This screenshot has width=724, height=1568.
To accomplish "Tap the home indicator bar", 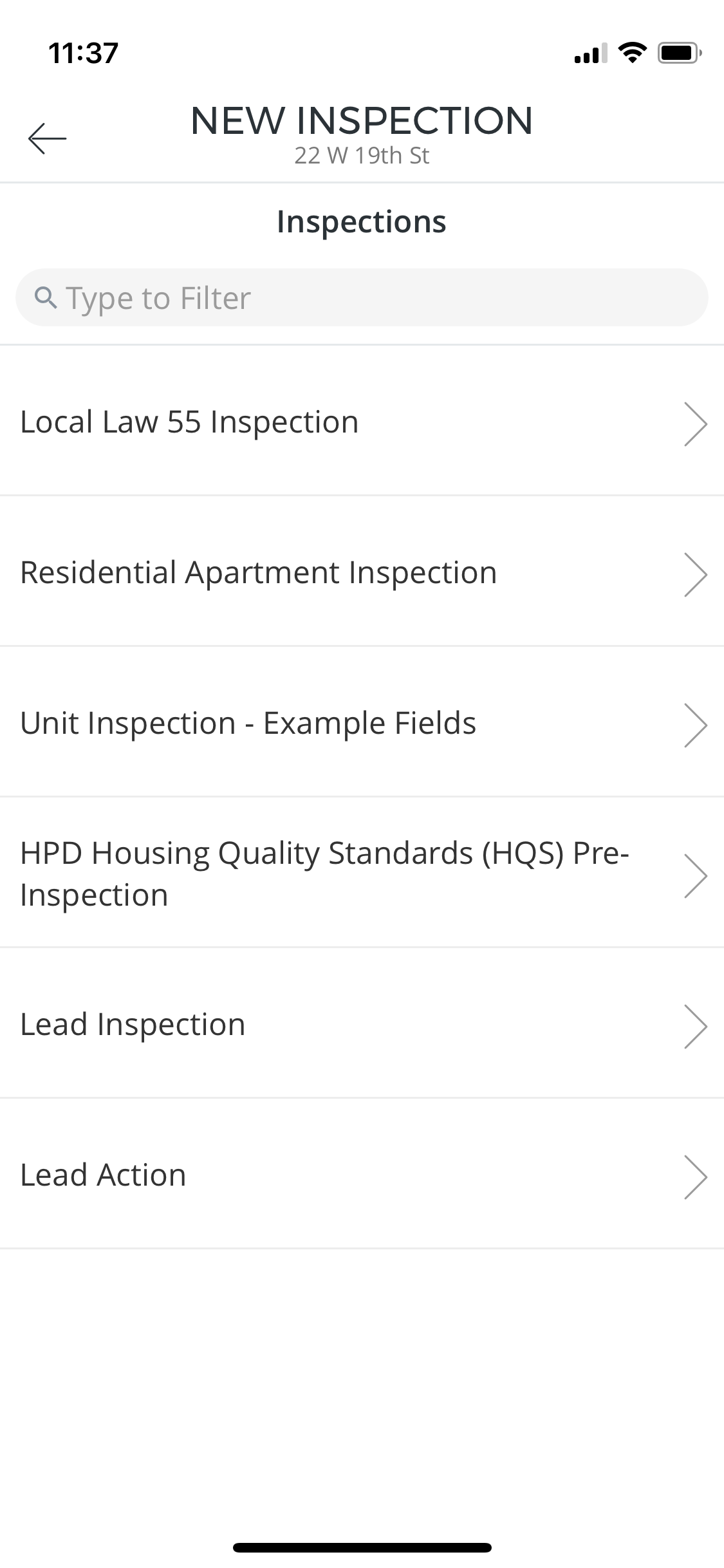I will pyautogui.click(x=362, y=1547).
